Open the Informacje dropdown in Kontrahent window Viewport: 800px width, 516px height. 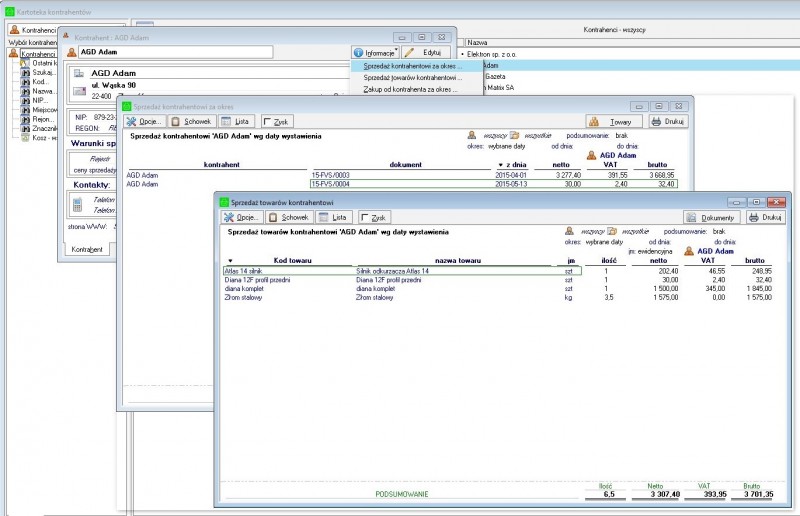[x=376, y=52]
